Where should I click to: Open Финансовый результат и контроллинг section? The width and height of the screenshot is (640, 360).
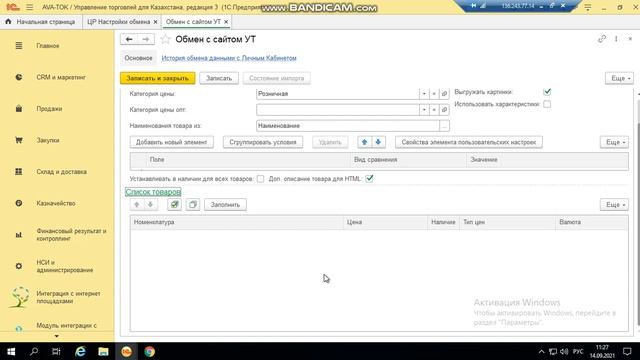coord(71,234)
